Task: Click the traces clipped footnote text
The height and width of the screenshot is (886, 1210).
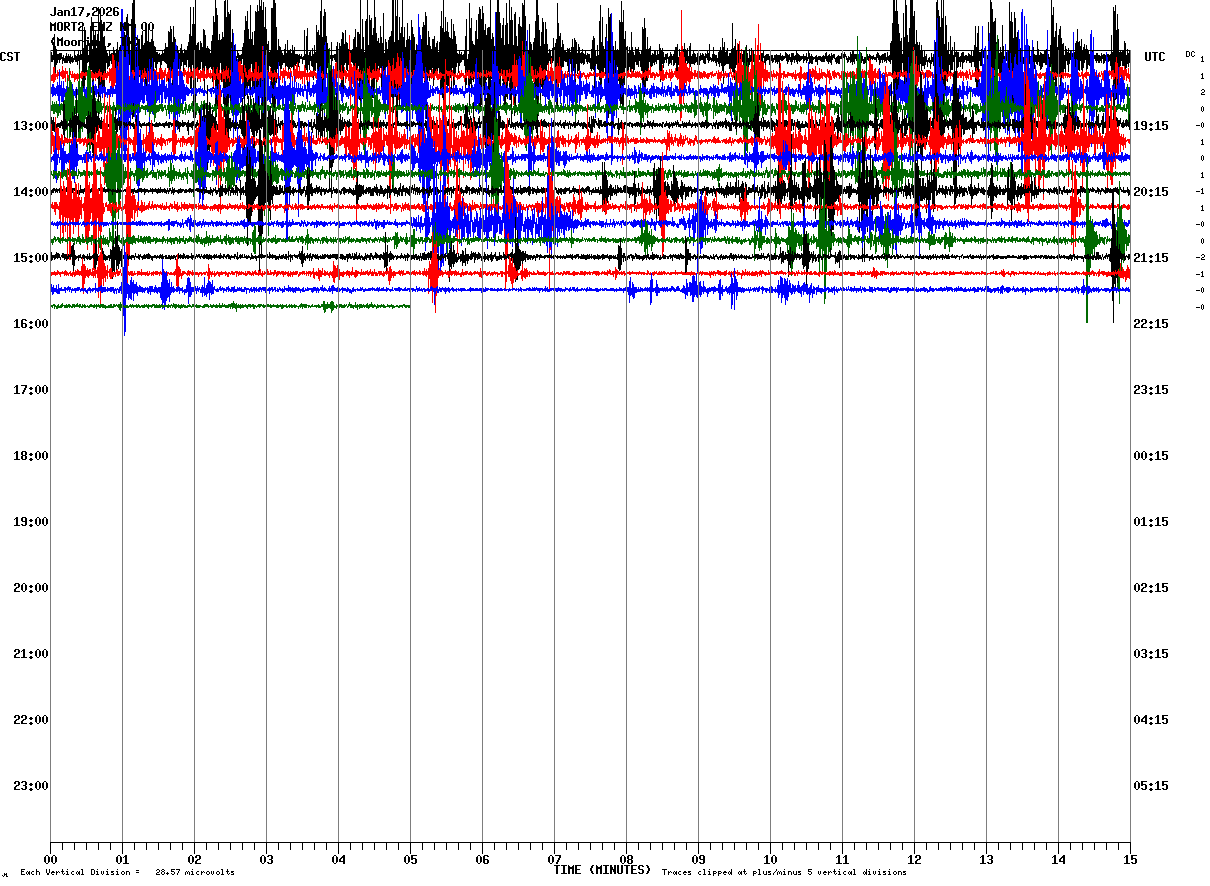Action: 784,873
